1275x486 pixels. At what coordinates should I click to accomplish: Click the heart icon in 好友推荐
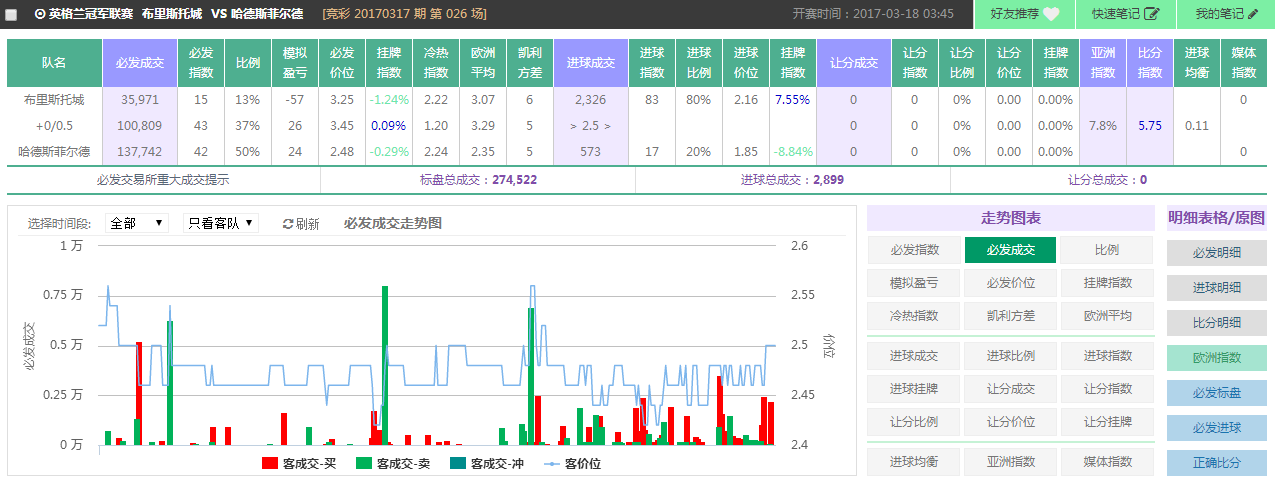[1051, 14]
